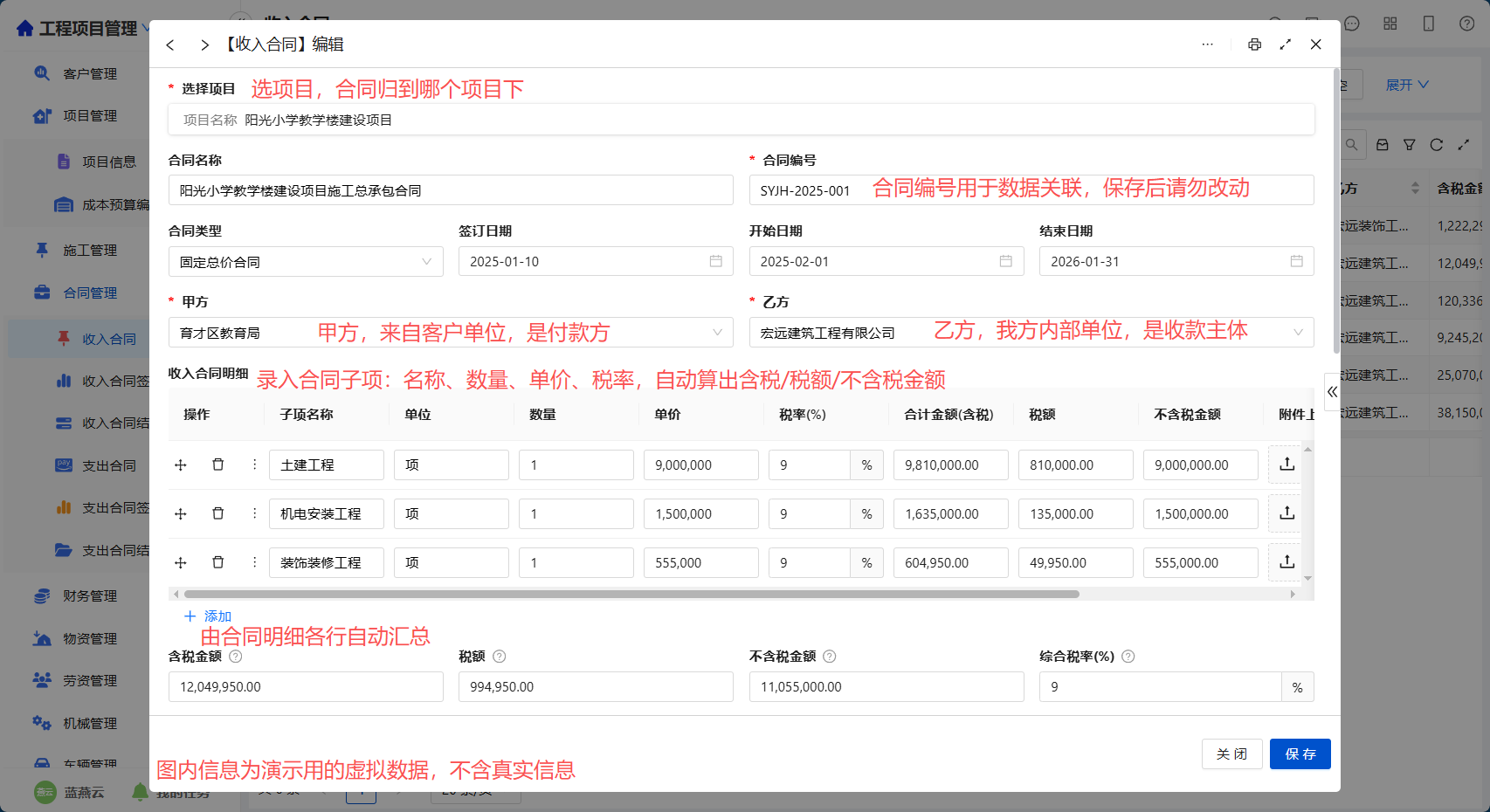1490x812 pixels.
Task: Click the drag-move icon on 土建工程 row
Action: pyautogui.click(x=181, y=465)
